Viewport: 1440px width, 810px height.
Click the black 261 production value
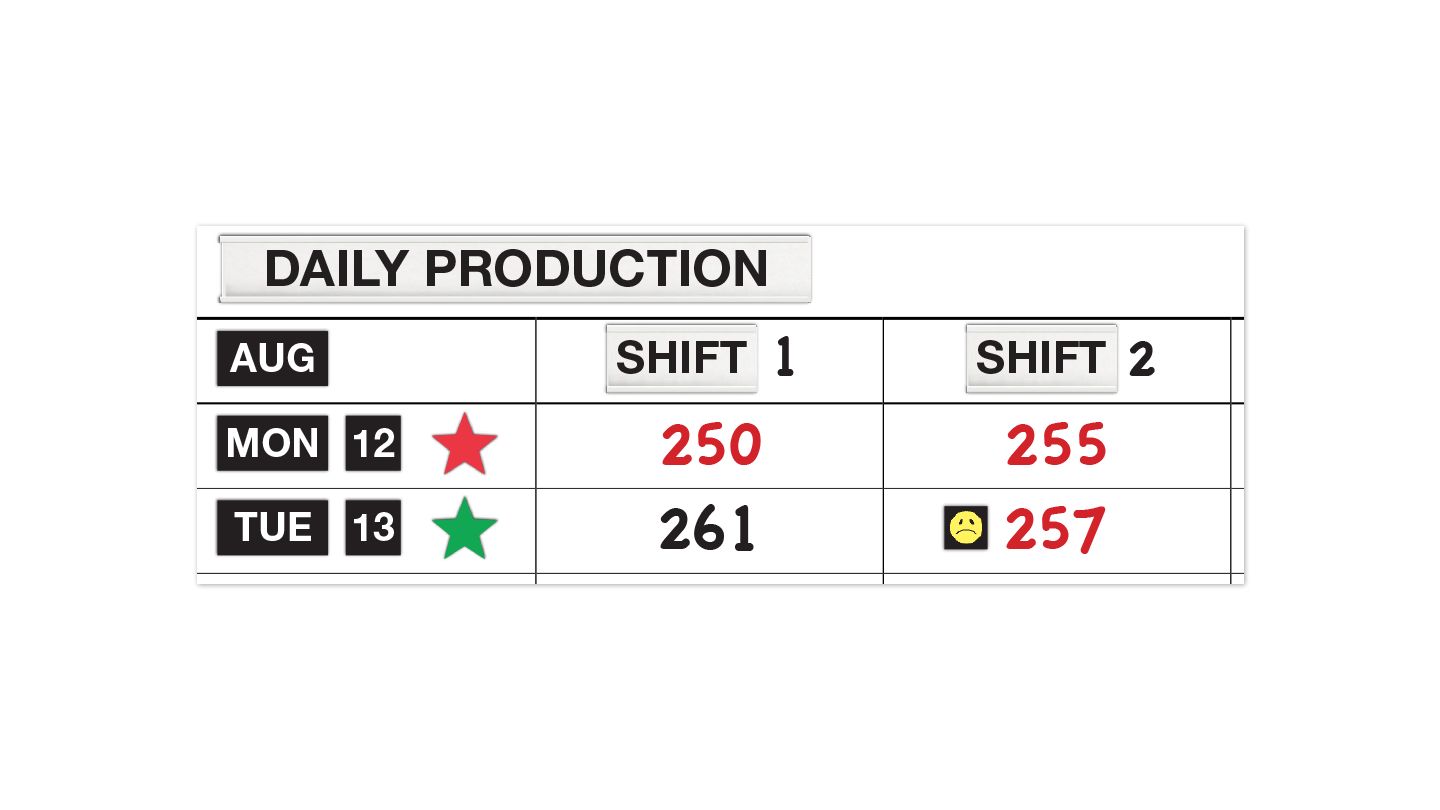tap(707, 530)
